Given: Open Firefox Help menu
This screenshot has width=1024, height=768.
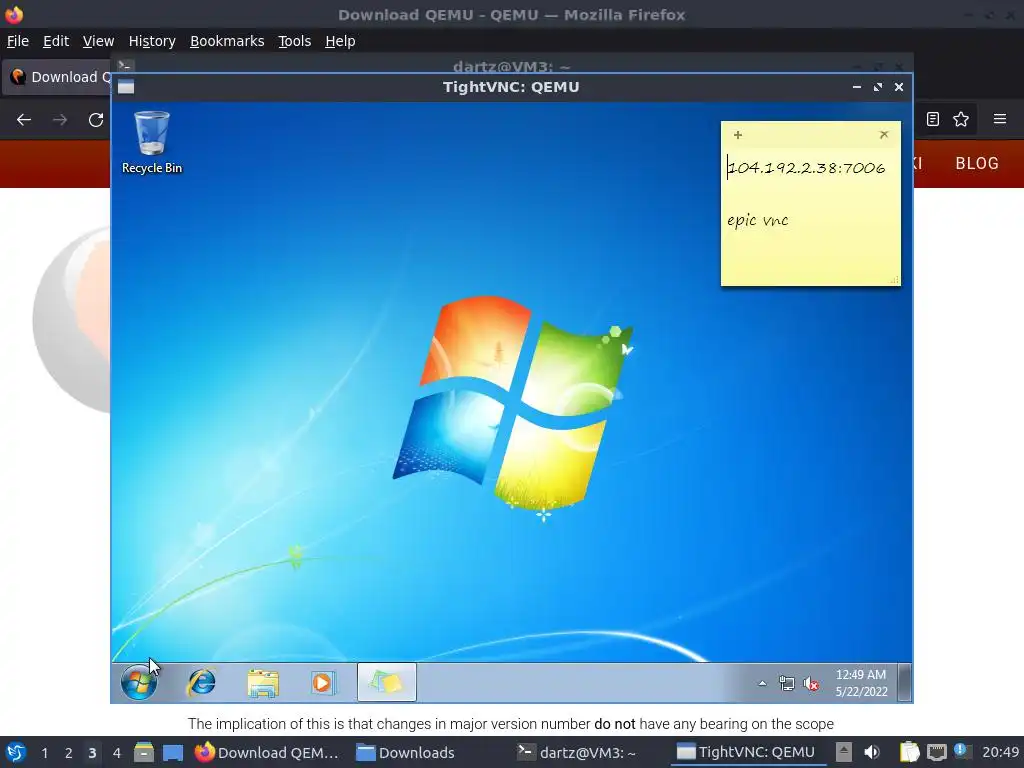Looking at the screenshot, I should 340,41.
